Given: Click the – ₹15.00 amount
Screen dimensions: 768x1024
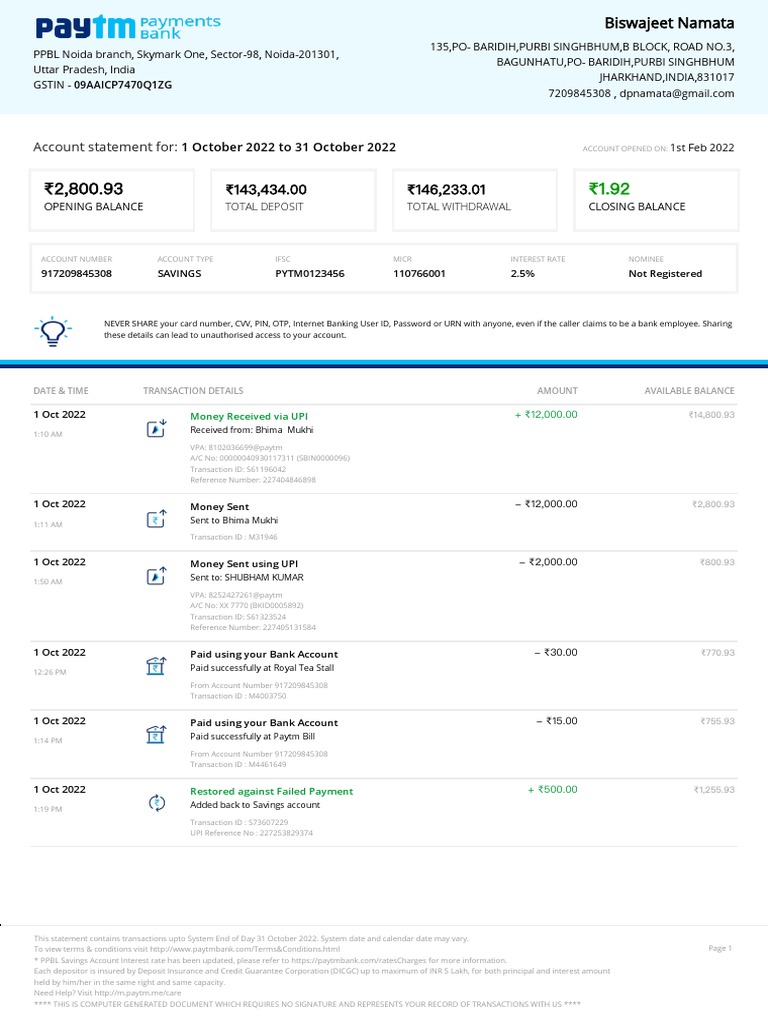Looking at the screenshot, I should click(557, 721).
